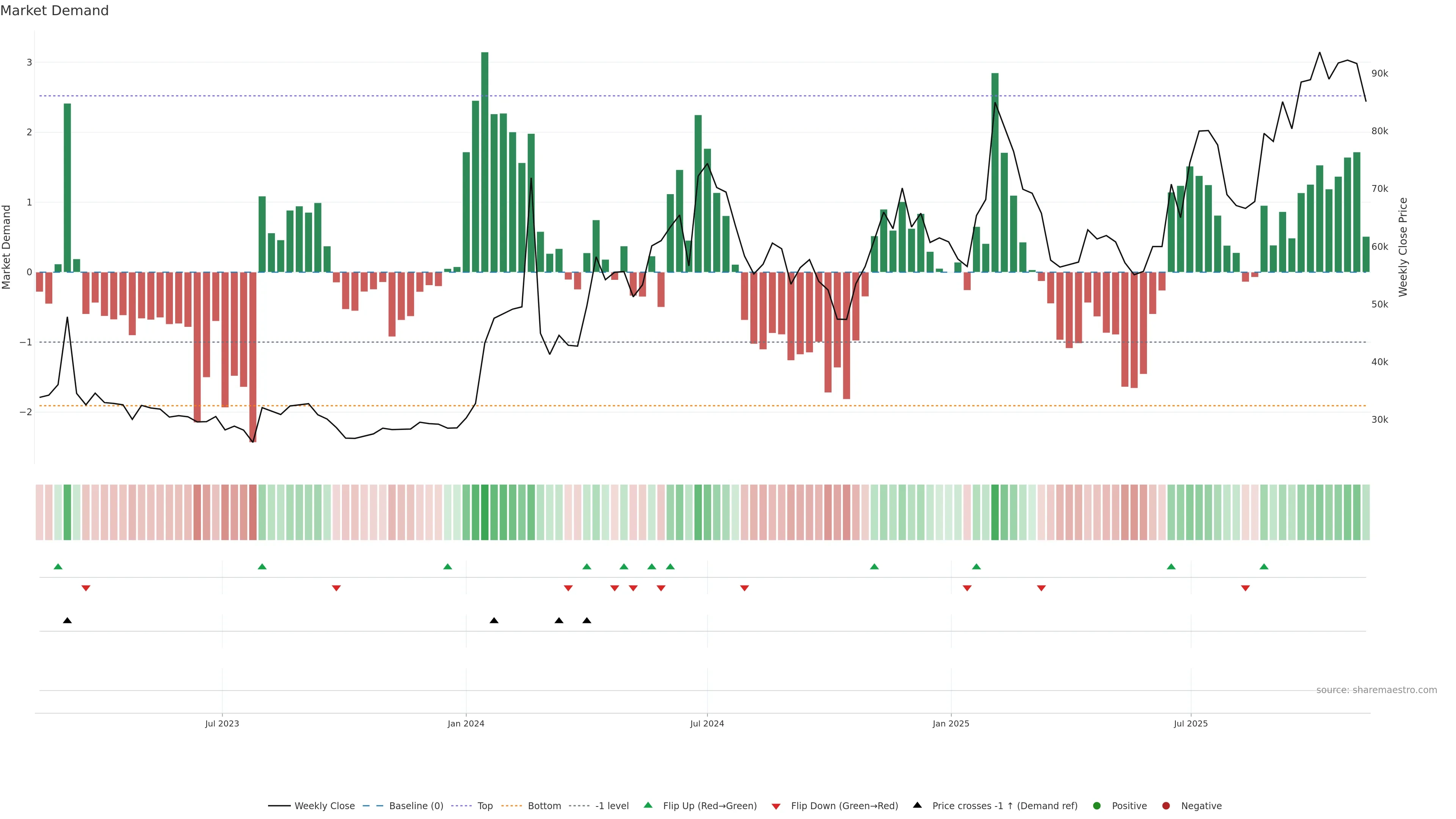Click the green Positive circle in legend

(1097, 805)
